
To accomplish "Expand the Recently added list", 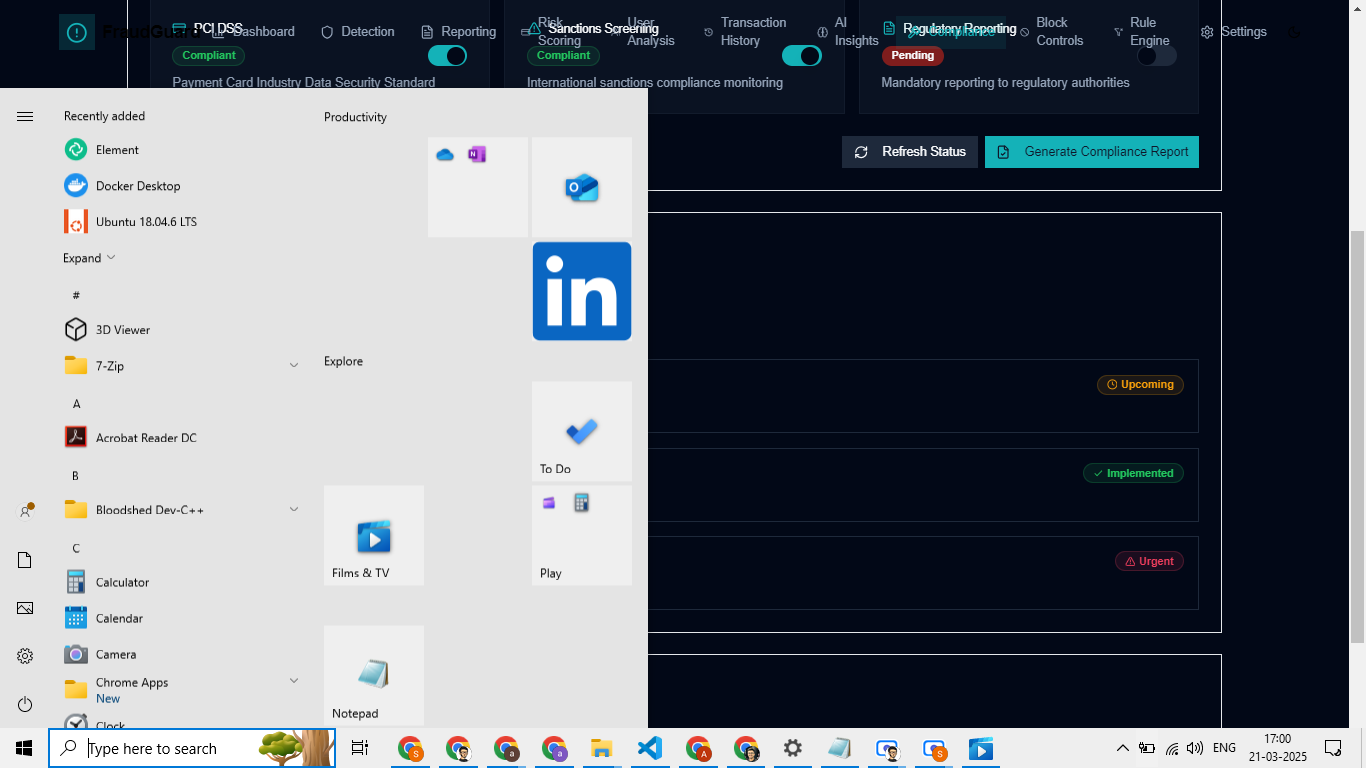I will pyautogui.click(x=90, y=258).
